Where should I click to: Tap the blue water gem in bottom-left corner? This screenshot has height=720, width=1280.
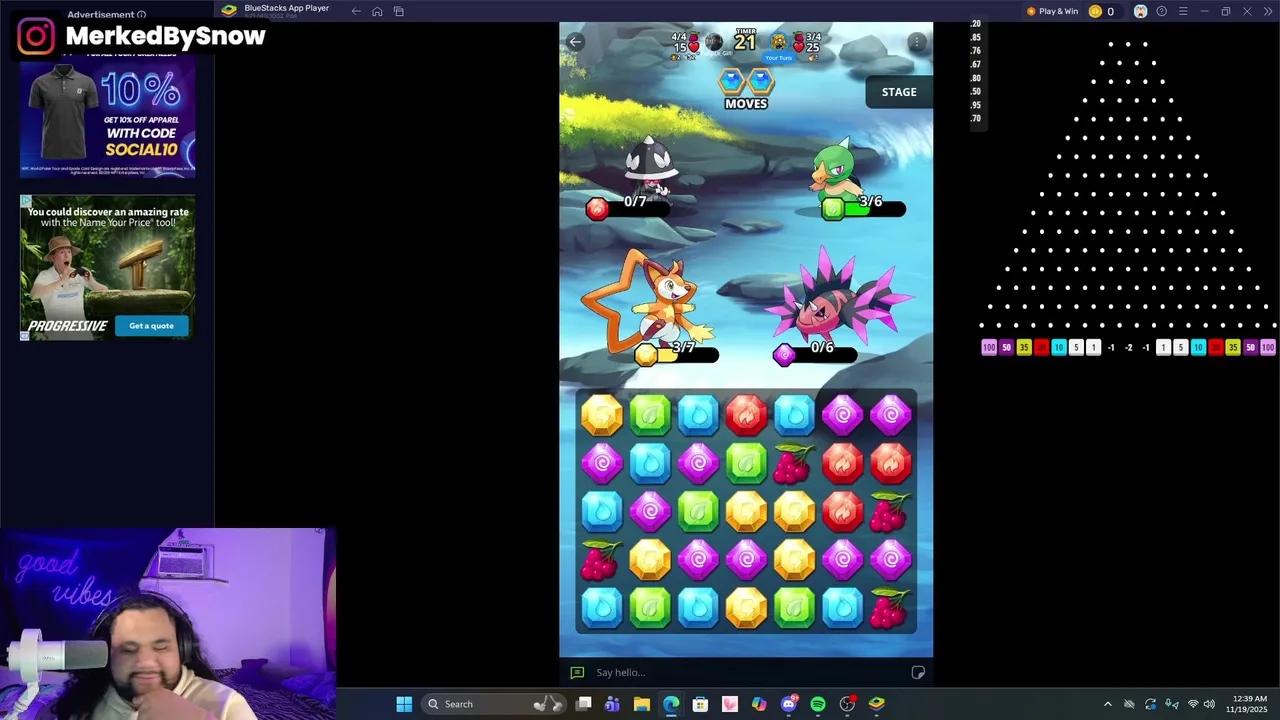pos(602,608)
